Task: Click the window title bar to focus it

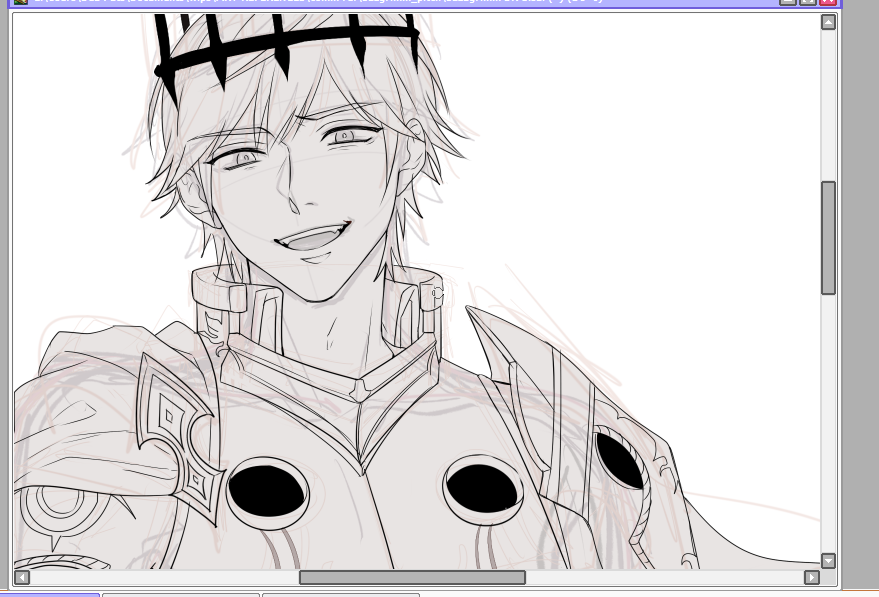Action: 400,2
